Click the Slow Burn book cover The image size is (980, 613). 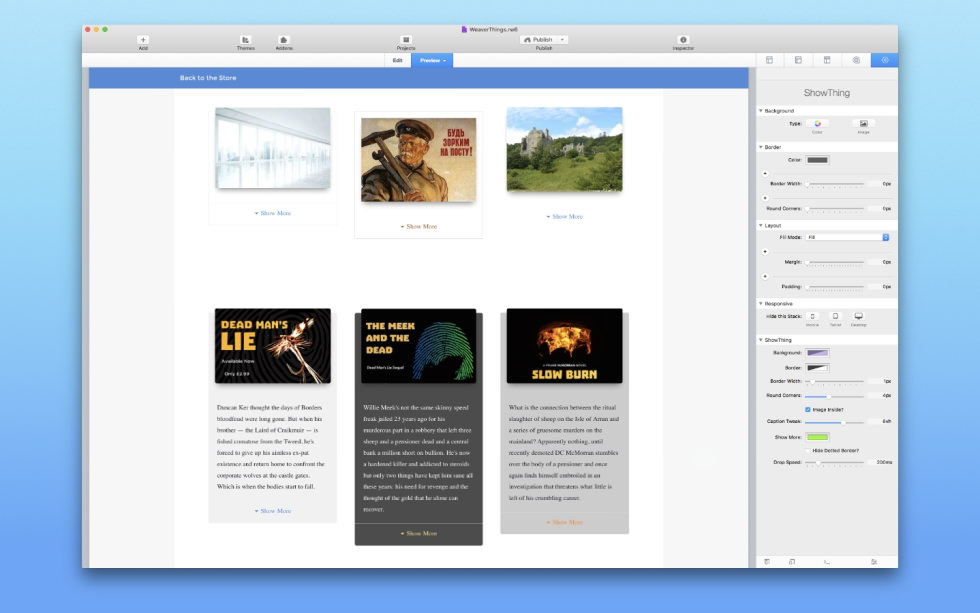tap(564, 346)
